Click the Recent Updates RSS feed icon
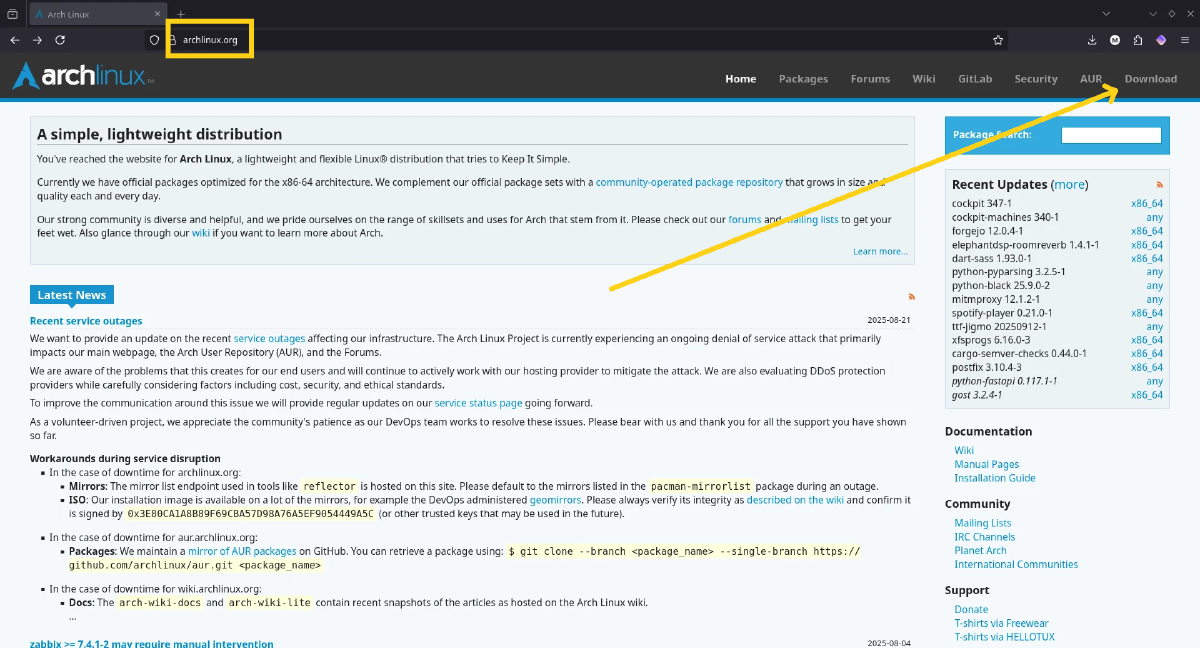The height and width of the screenshot is (648, 1200). (x=1160, y=185)
